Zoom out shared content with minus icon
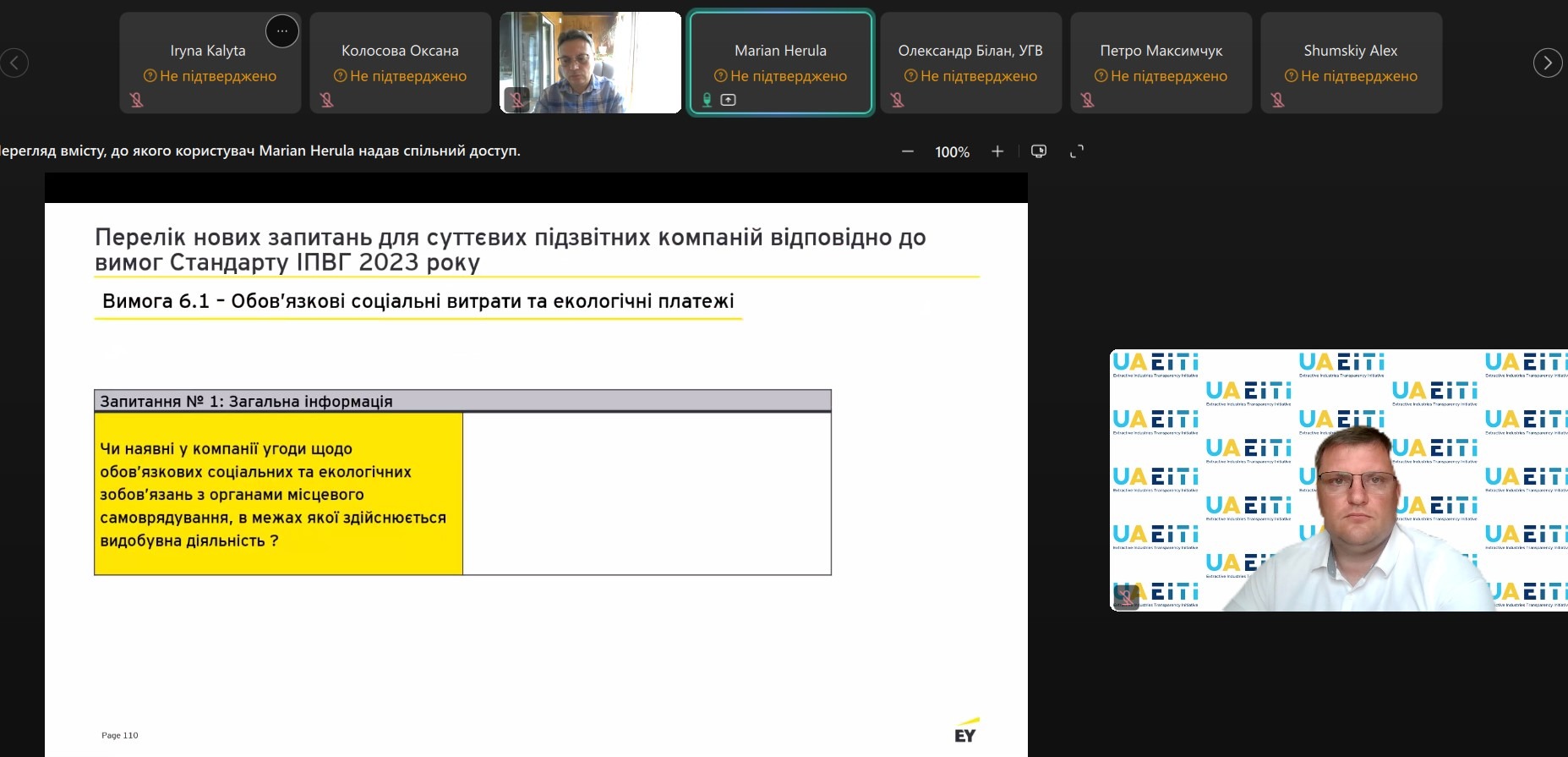The width and height of the screenshot is (1568, 757). coord(908,151)
